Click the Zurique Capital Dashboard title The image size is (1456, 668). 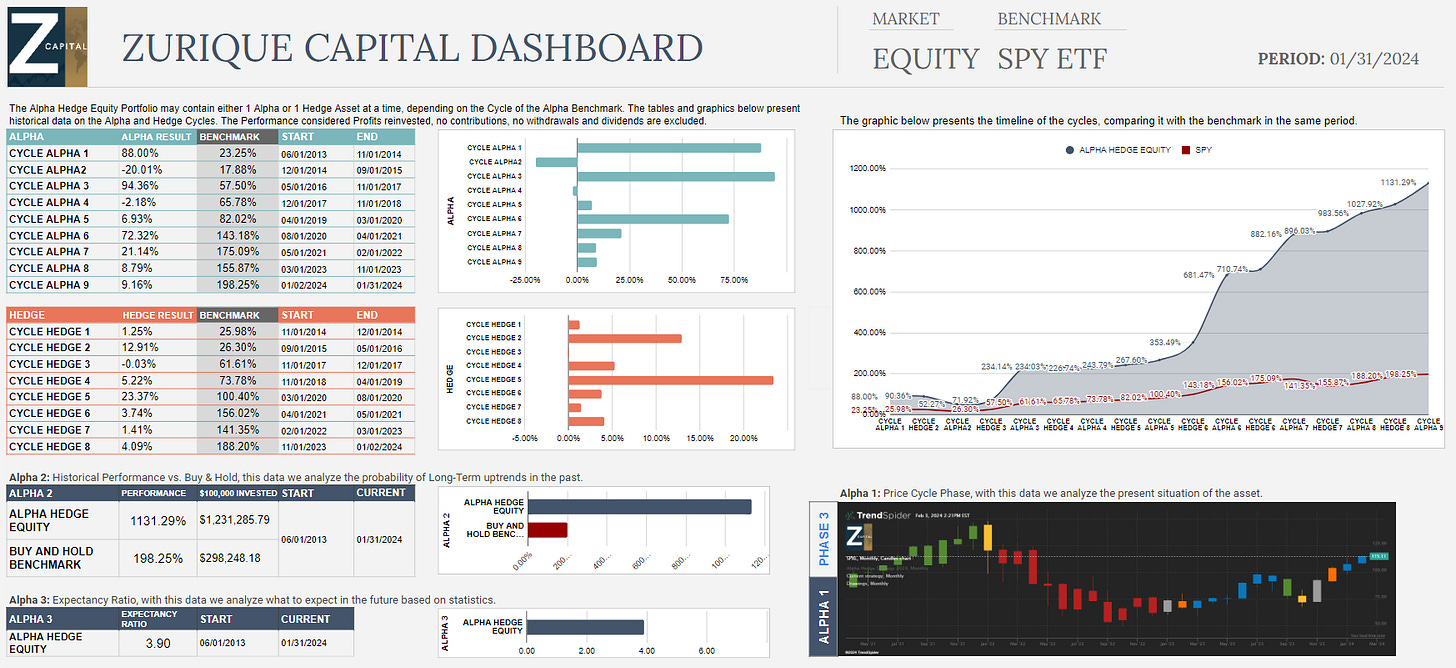(x=412, y=48)
